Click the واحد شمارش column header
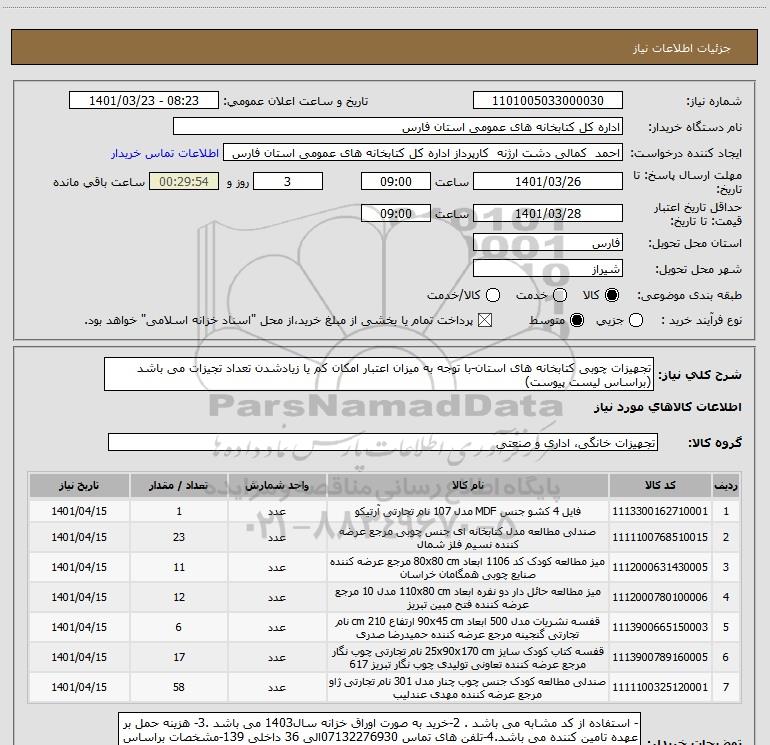 [277, 485]
